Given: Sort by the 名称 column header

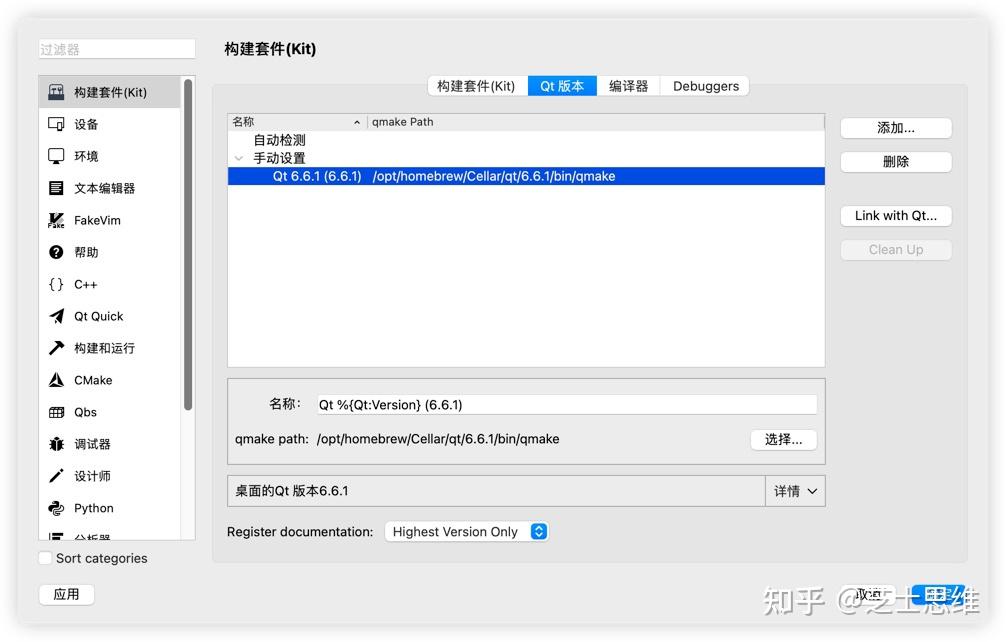Looking at the screenshot, I should [297, 122].
